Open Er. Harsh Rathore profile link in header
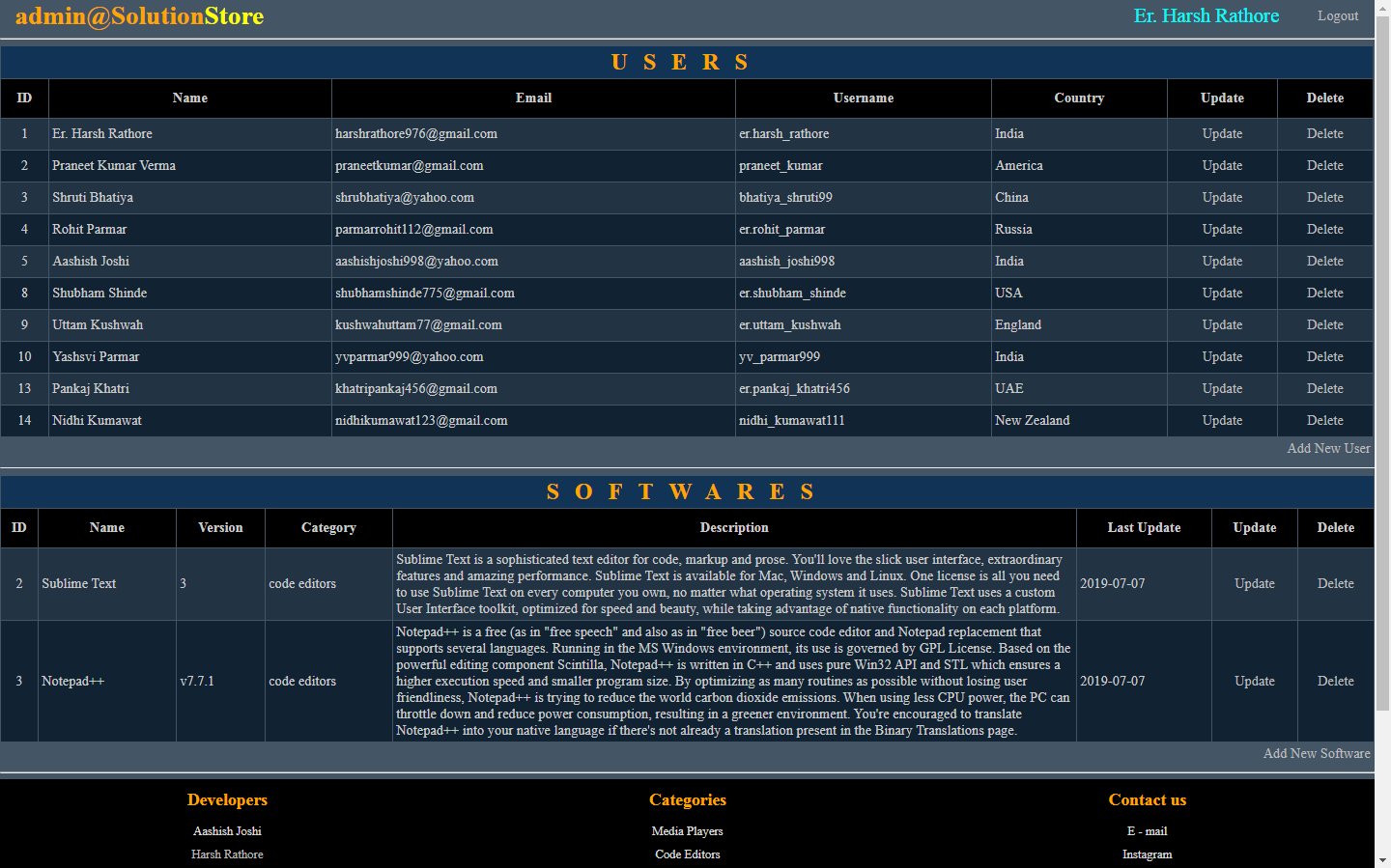The image size is (1391, 868). coord(1206,16)
